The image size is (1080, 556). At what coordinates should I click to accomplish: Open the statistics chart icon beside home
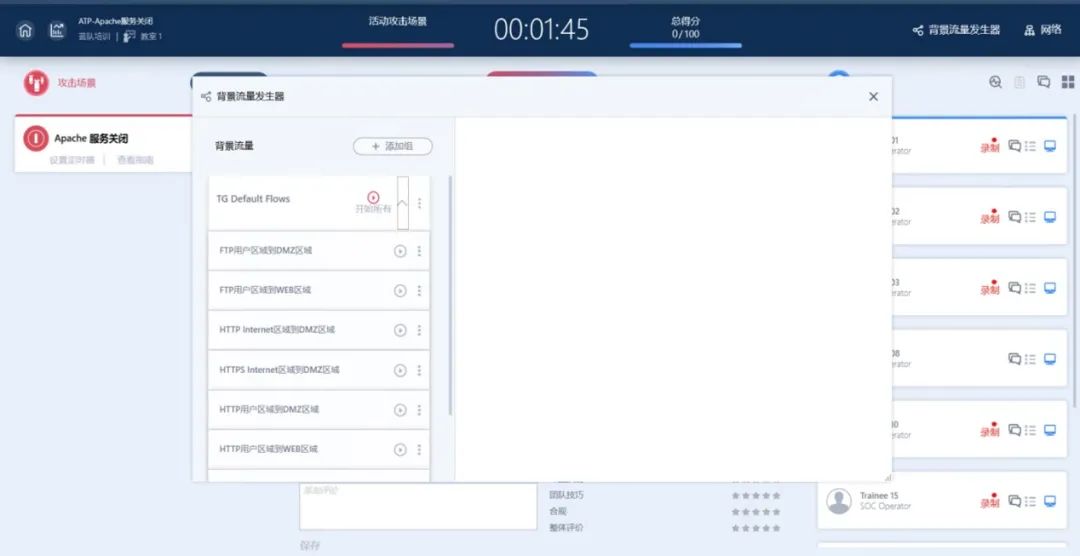click(57, 30)
